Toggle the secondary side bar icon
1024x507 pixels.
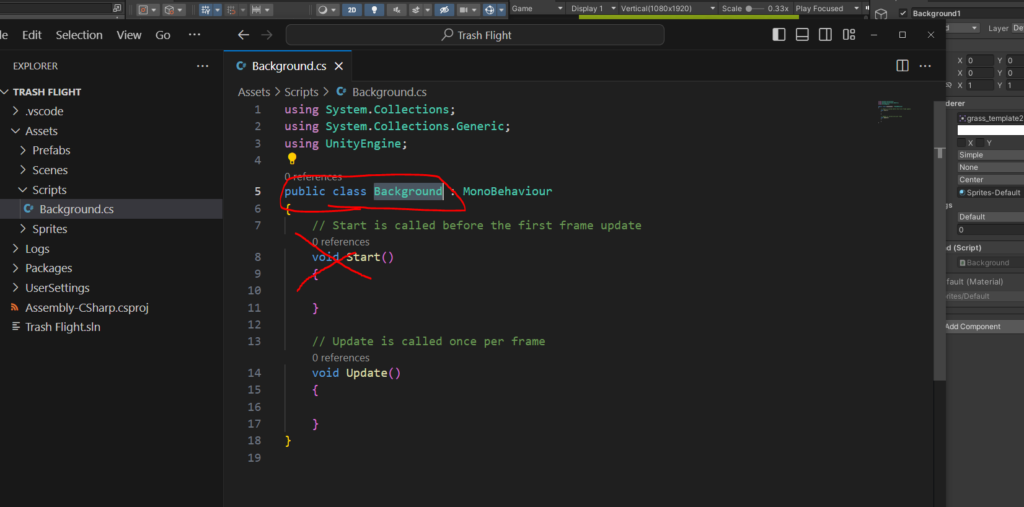[x=825, y=35]
